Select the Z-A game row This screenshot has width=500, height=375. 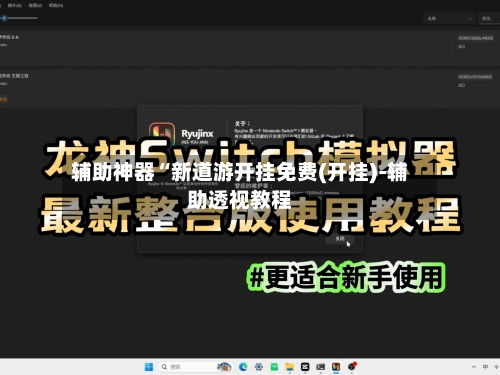point(250,49)
